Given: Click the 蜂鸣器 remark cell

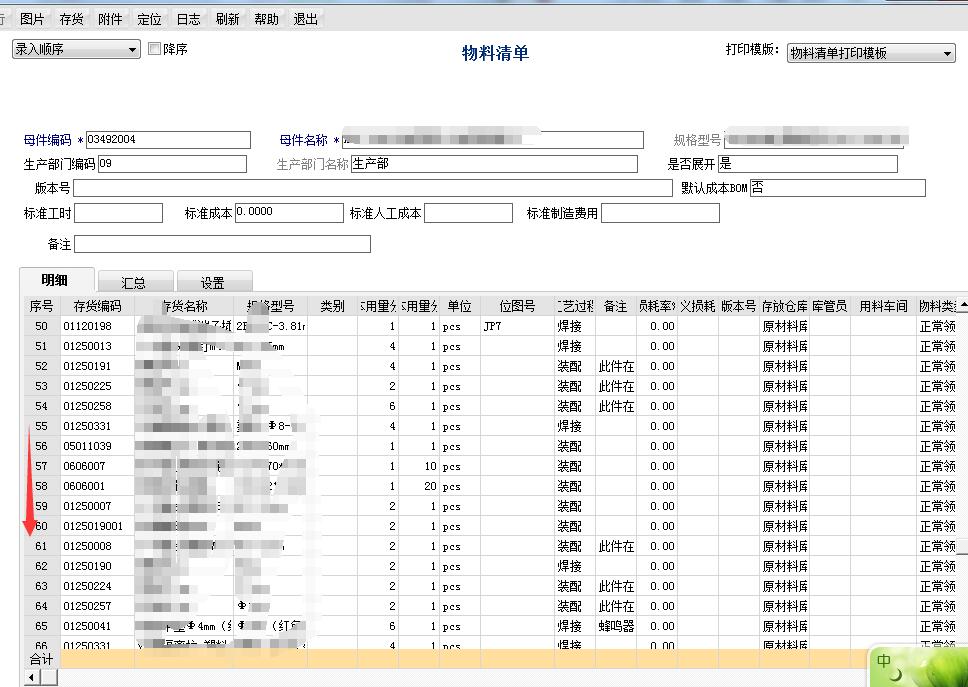Looking at the screenshot, I should 616,626.
